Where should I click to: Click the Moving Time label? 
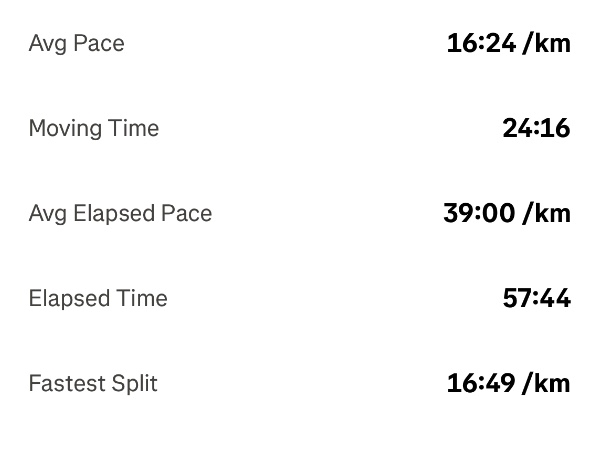93,129
